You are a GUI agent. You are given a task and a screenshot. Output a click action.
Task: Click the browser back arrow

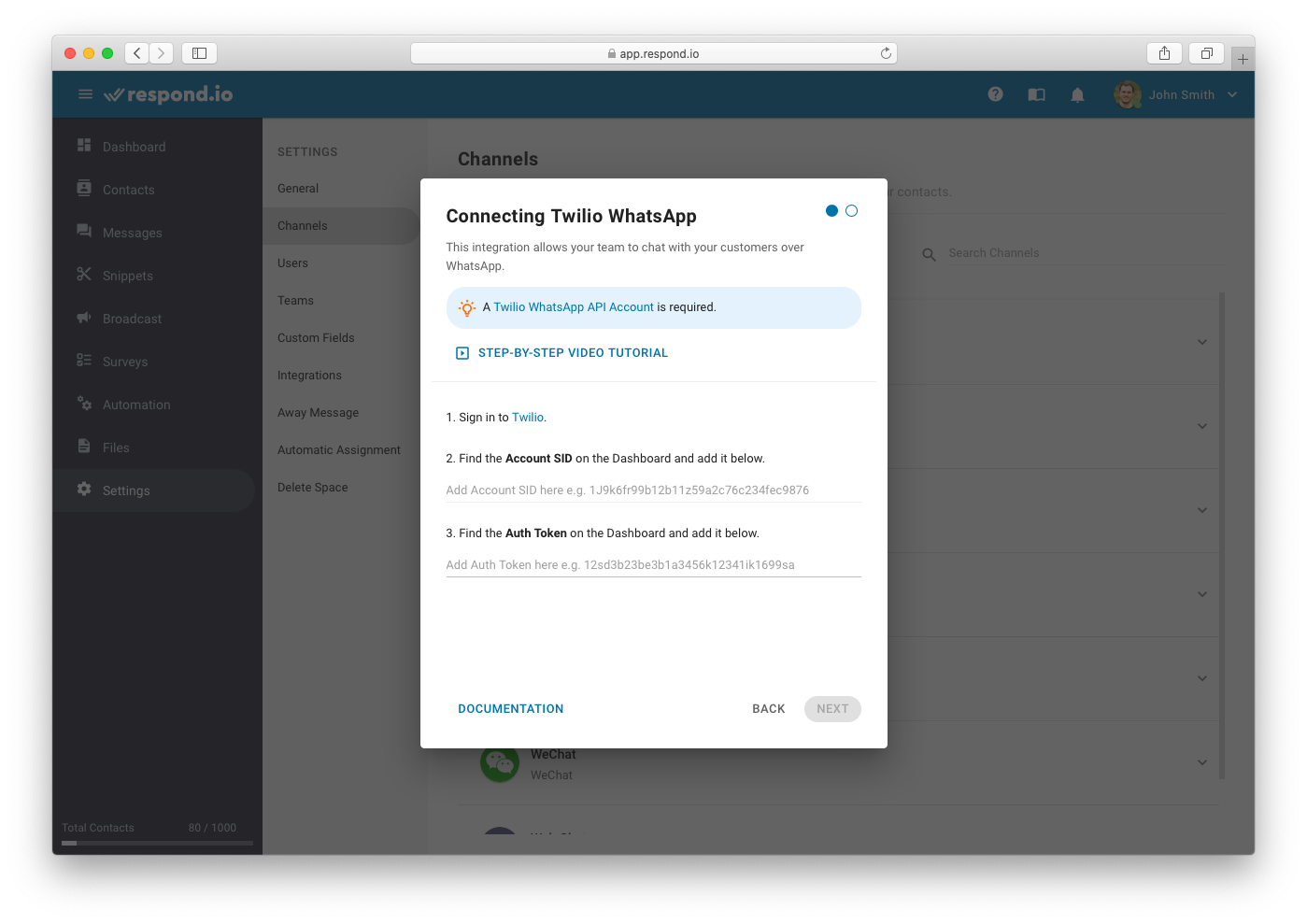tap(137, 53)
